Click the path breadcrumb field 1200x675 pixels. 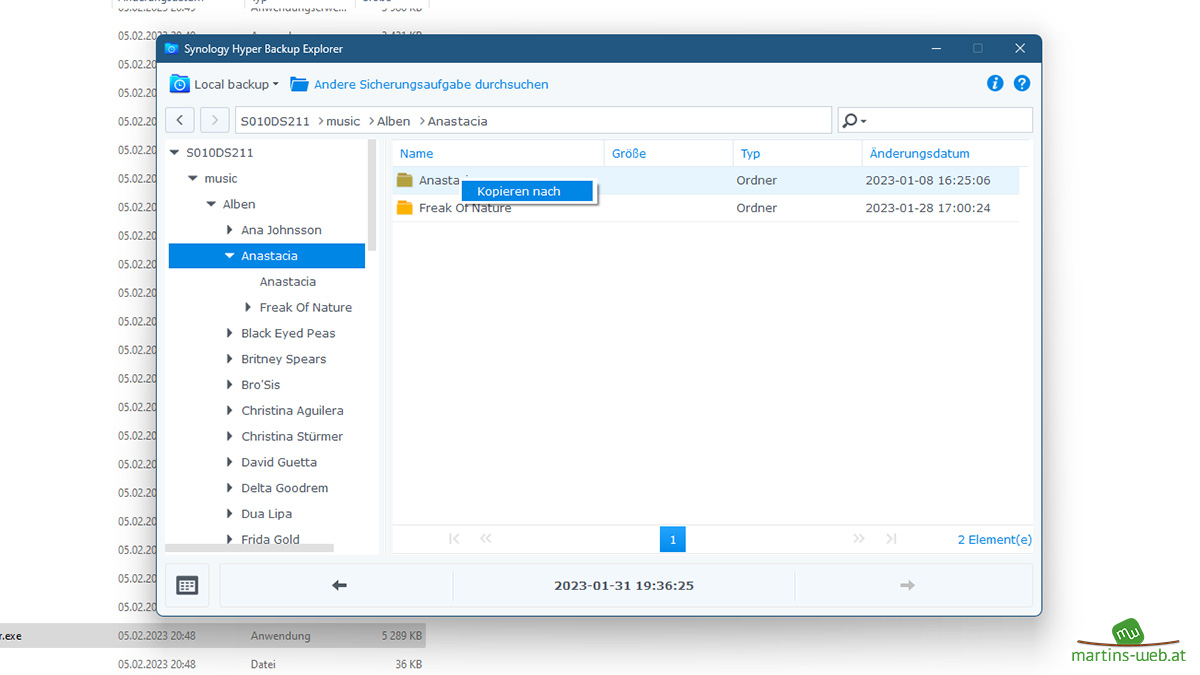(x=533, y=121)
